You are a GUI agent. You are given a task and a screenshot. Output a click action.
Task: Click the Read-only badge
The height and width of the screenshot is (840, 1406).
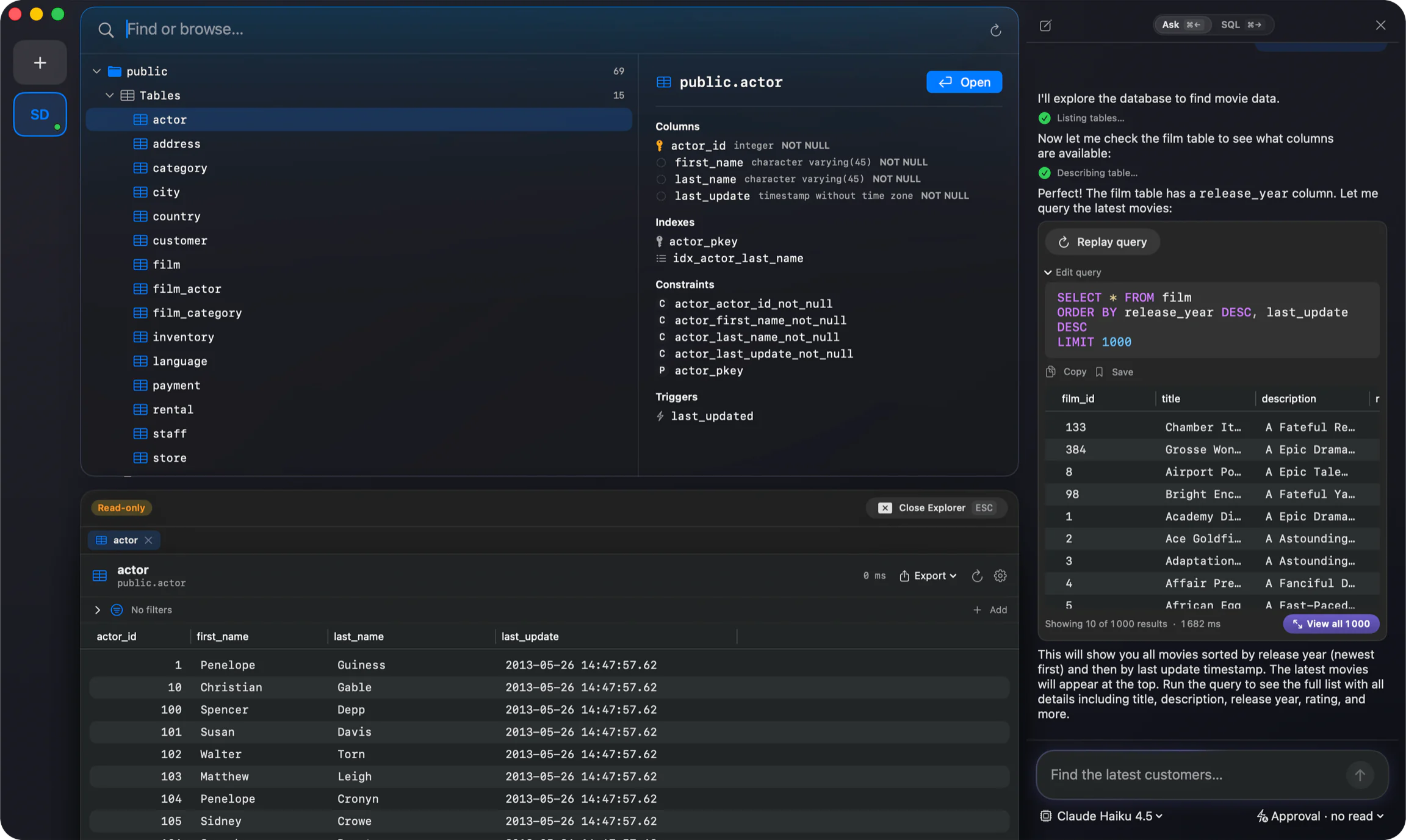point(121,508)
